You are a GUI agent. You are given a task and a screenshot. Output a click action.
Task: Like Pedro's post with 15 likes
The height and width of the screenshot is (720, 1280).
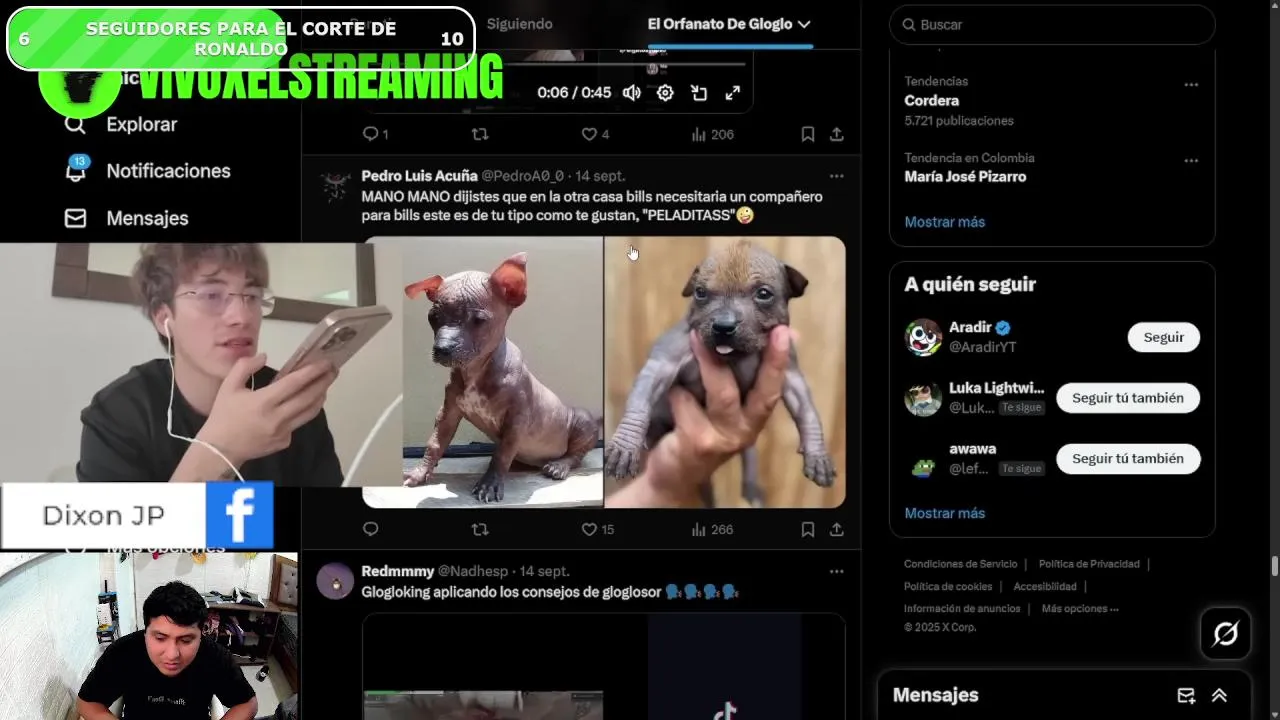598,529
